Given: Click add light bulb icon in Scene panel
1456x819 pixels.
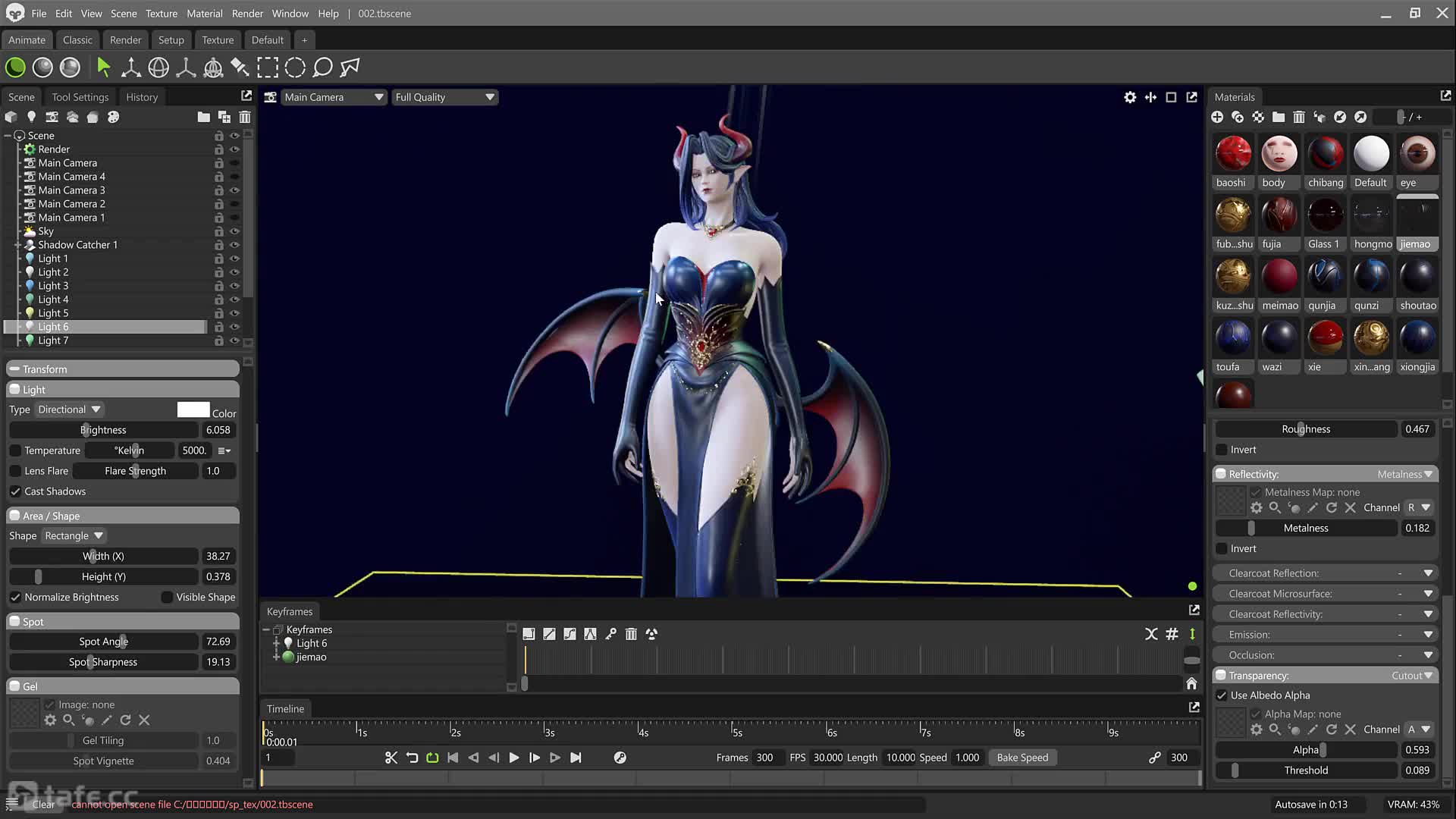Looking at the screenshot, I should (x=31, y=117).
